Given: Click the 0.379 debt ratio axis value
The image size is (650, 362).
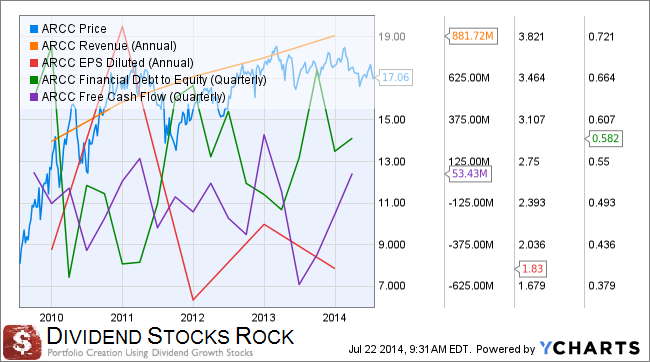Looking at the screenshot, I should click(x=602, y=286).
